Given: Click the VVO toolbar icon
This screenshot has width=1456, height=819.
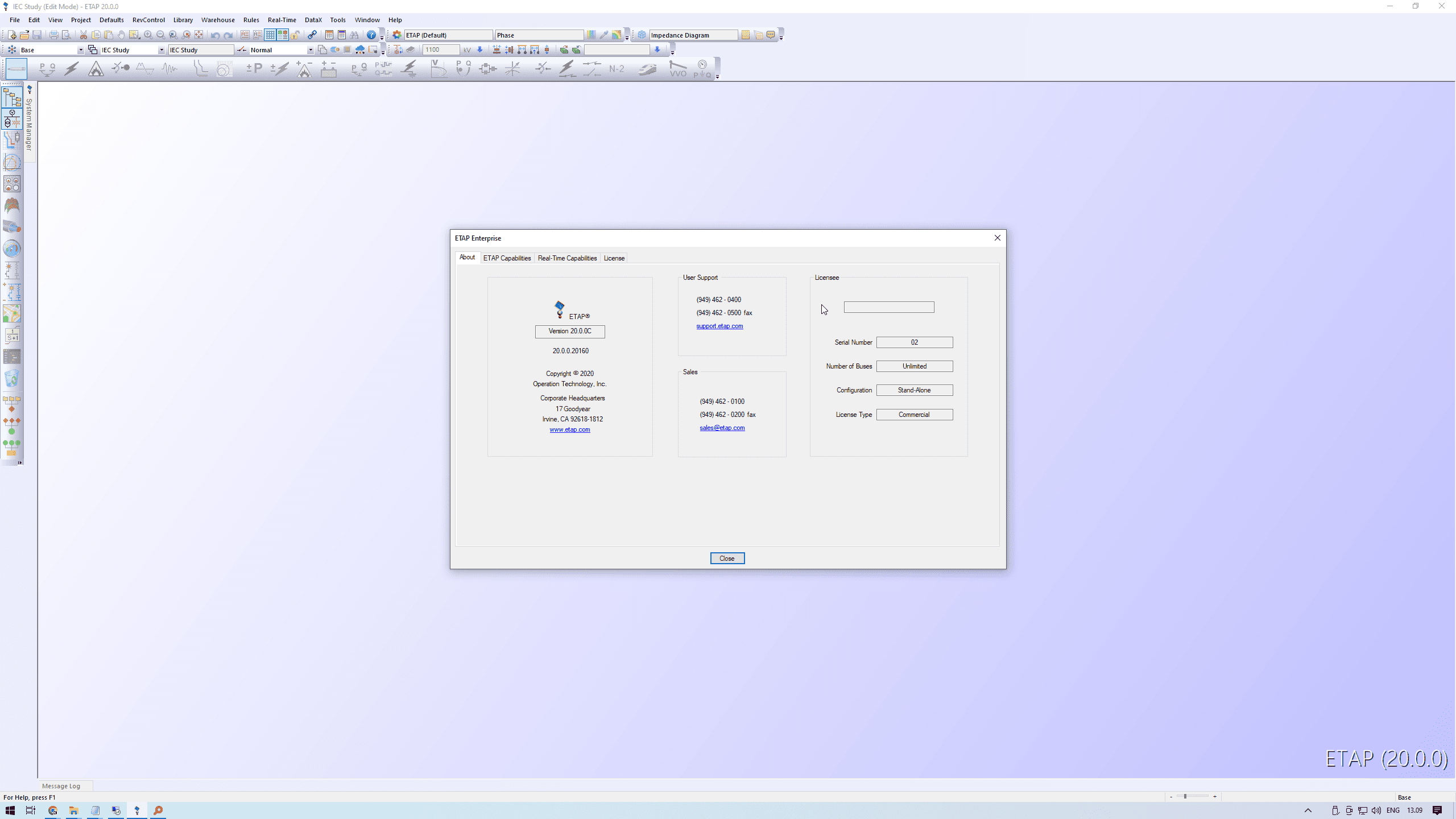Looking at the screenshot, I should point(678,69).
